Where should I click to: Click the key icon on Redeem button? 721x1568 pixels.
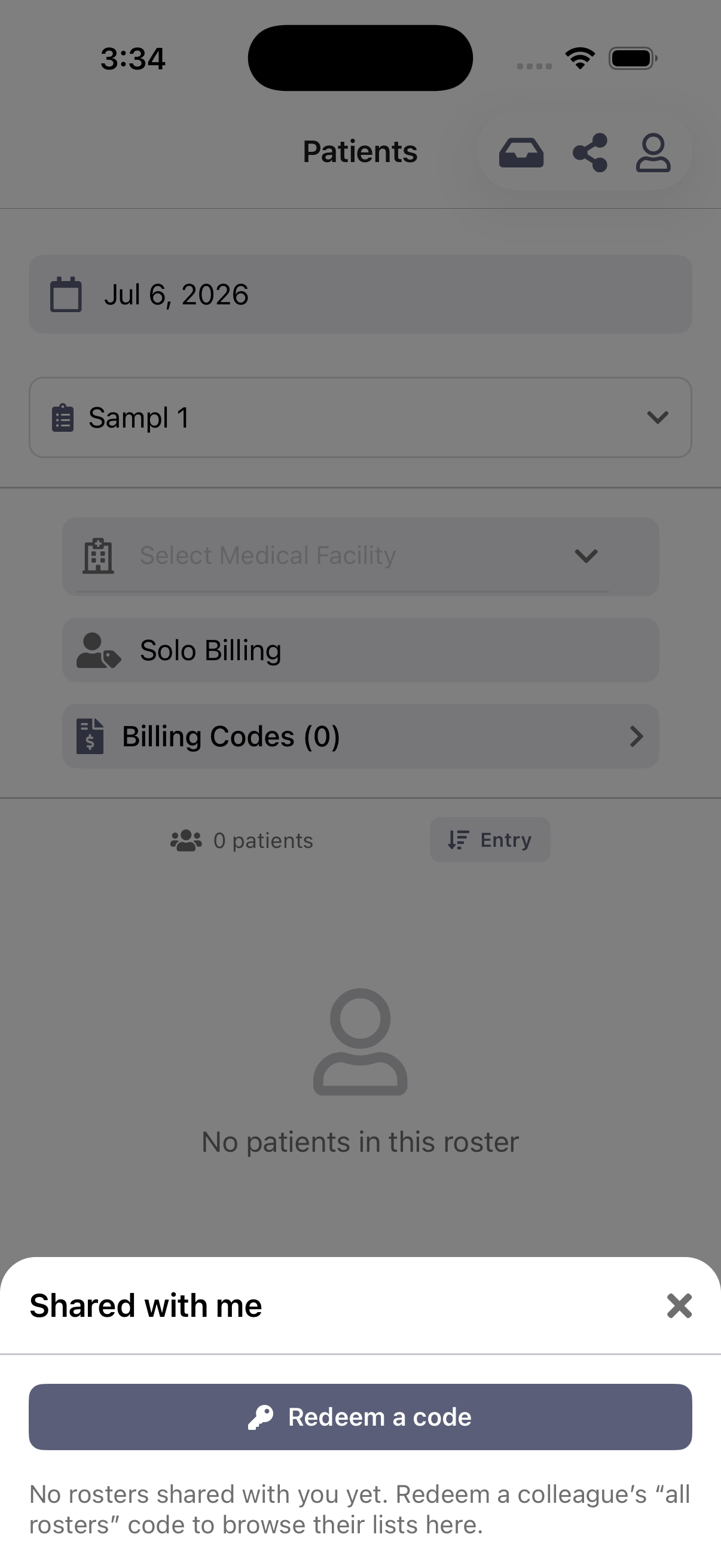point(261,1417)
